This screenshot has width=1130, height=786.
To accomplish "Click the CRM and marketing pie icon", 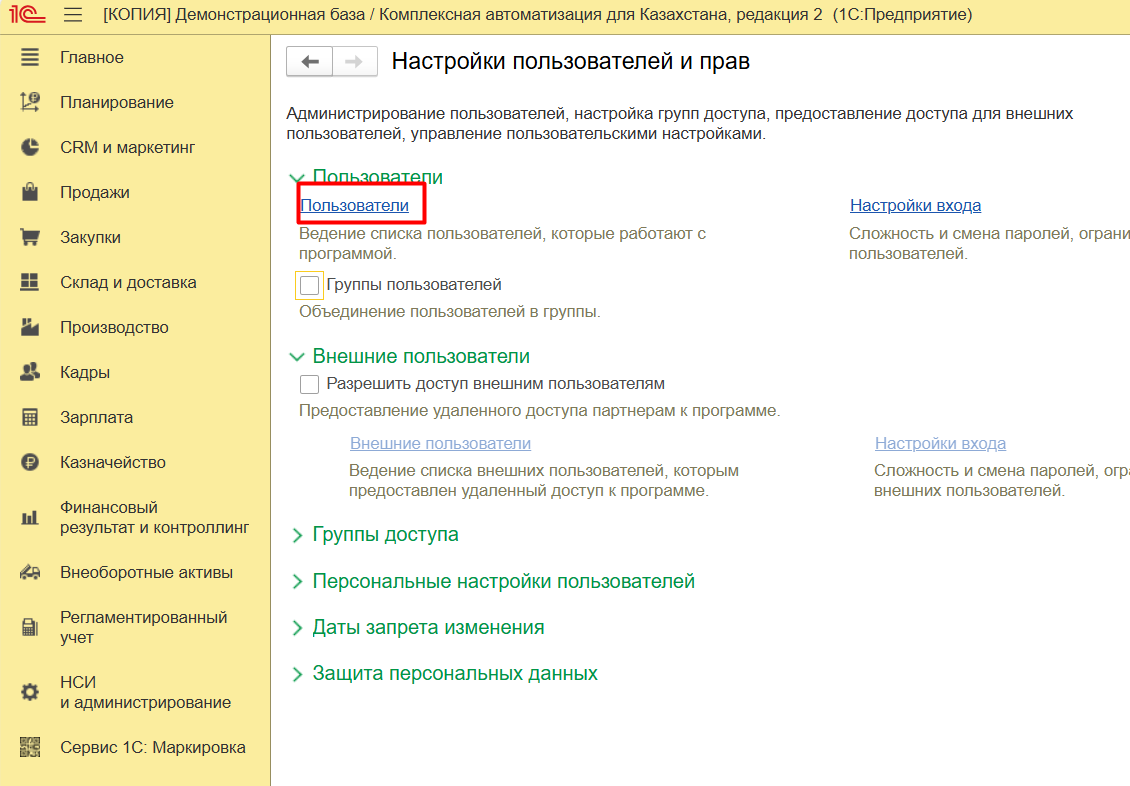I will 30,147.
